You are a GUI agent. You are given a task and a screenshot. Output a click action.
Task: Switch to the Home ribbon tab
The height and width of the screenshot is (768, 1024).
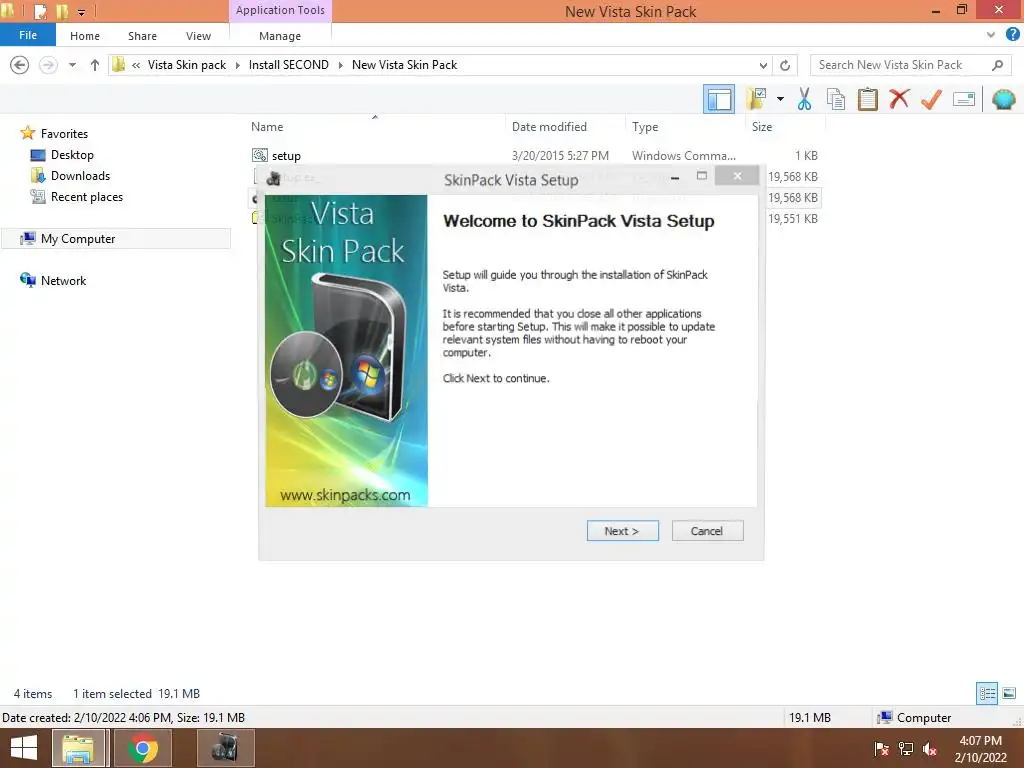click(85, 36)
